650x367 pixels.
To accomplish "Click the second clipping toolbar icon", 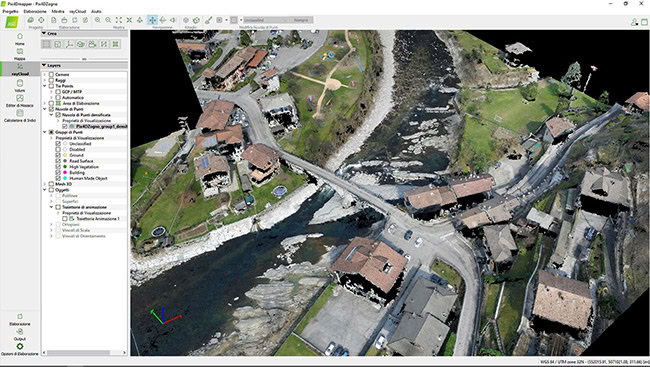I will pyautogui.click(x=196, y=20).
